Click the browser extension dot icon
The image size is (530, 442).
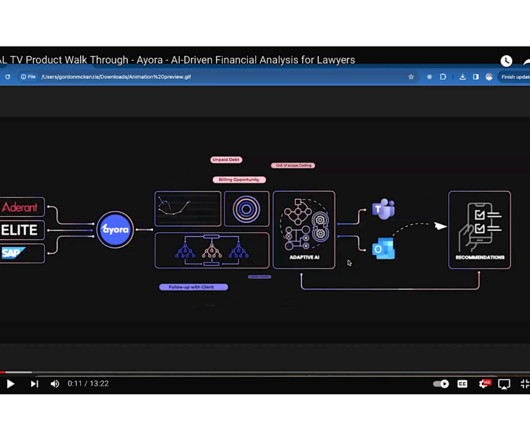(429, 77)
